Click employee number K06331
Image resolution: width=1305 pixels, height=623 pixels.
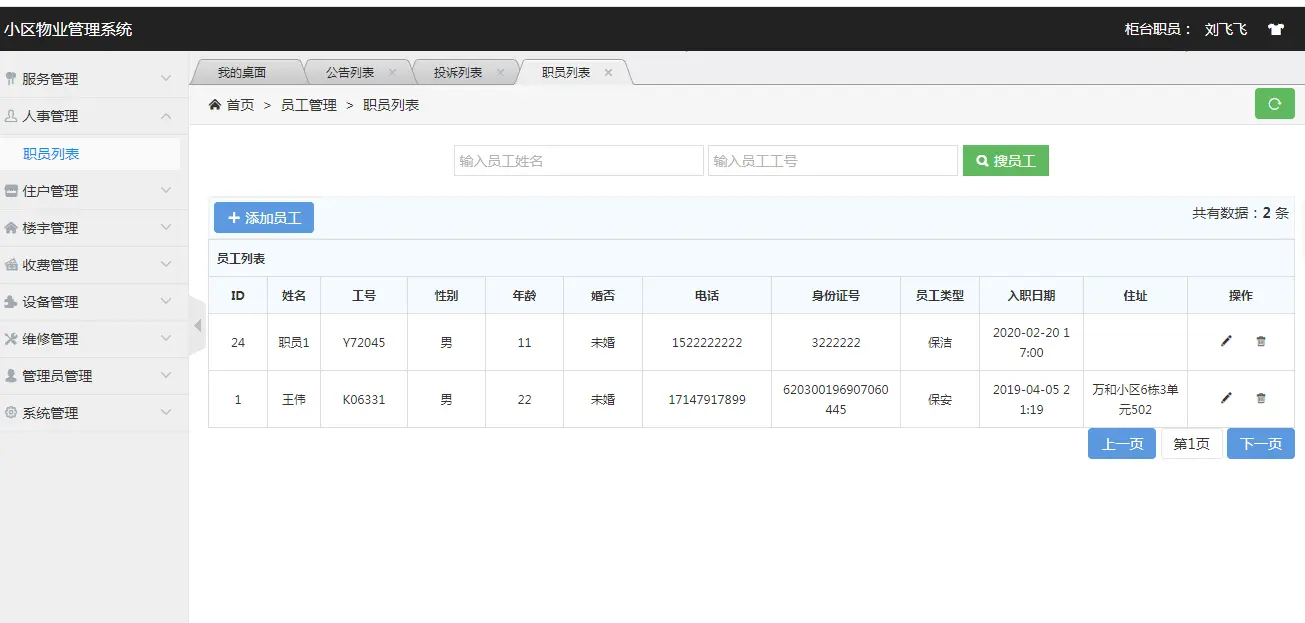364,399
